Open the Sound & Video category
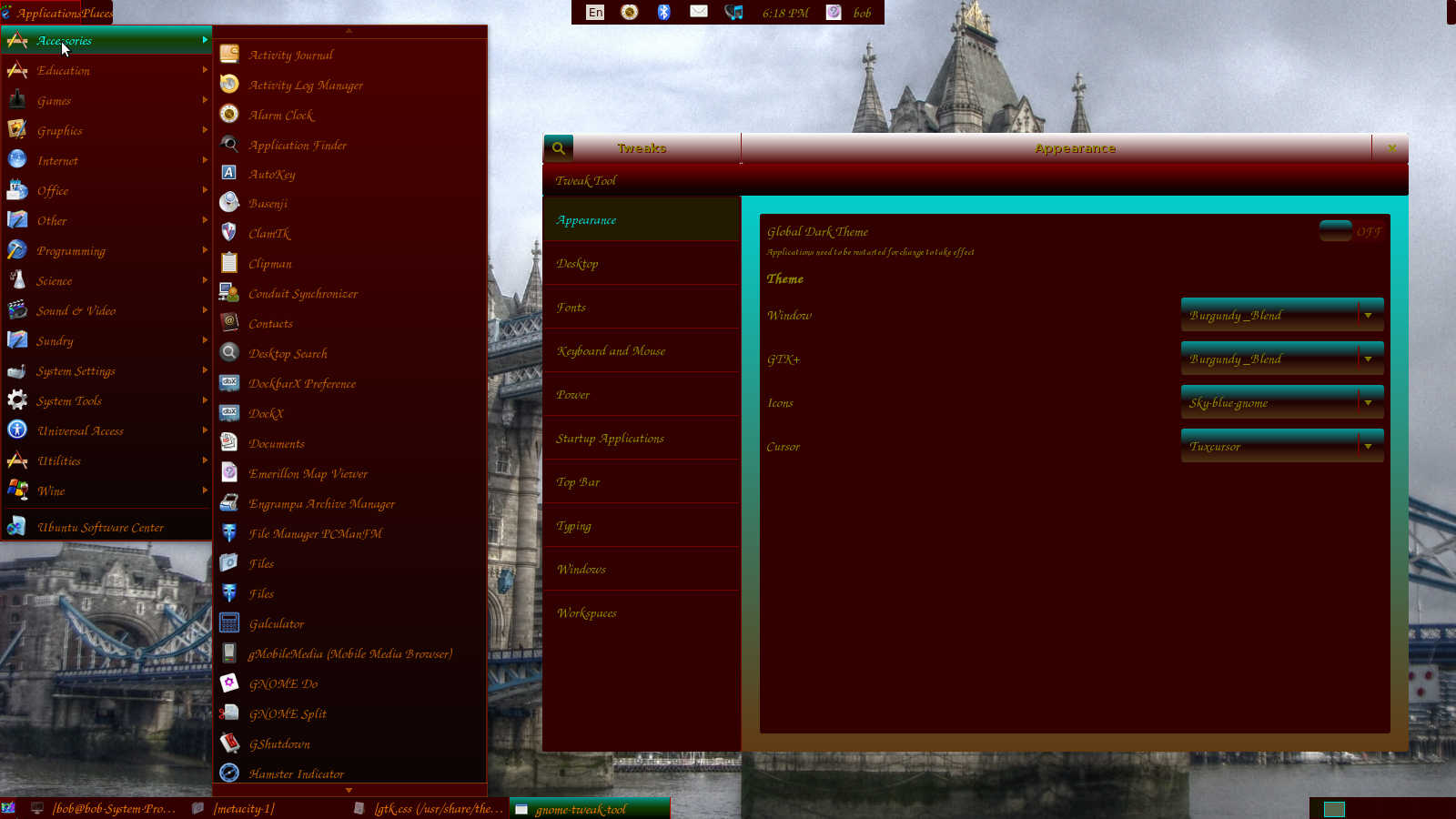The height and width of the screenshot is (819, 1456). [x=106, y=310]
